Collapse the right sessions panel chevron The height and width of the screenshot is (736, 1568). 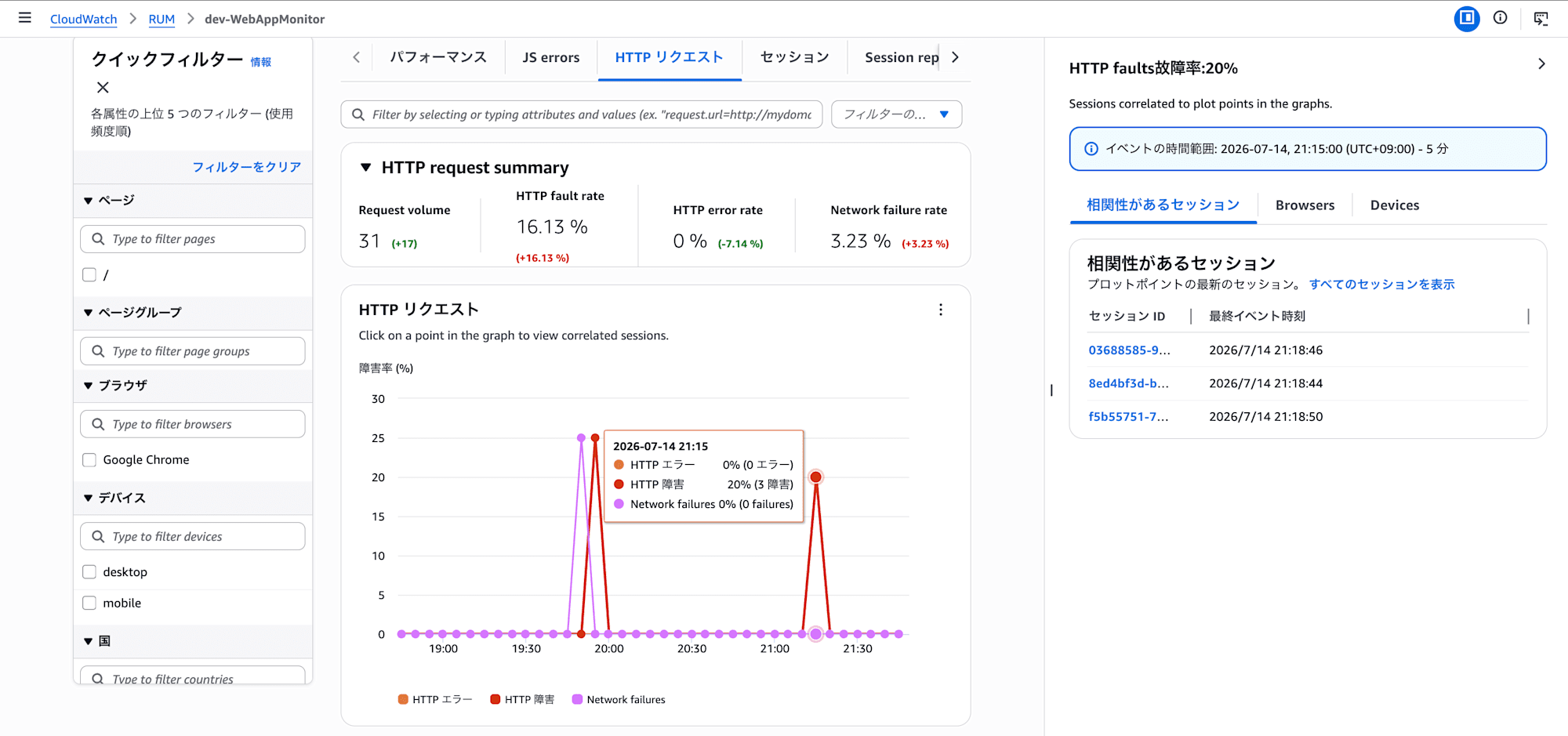point(1541,64)
